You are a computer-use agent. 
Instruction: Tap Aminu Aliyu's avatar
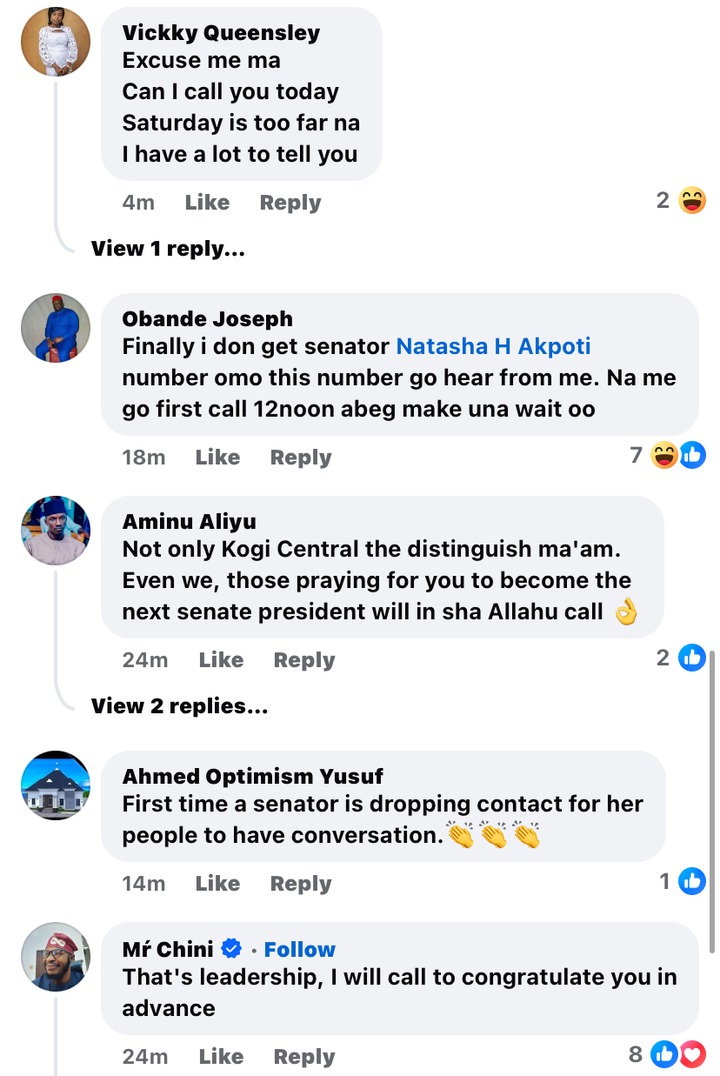(x=56, y=530)
